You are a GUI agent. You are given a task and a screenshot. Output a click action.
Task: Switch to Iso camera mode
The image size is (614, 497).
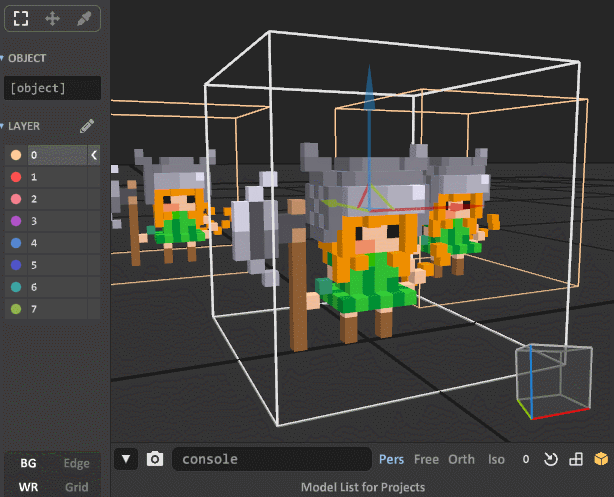pyautogui.click(x=496, y=459)
